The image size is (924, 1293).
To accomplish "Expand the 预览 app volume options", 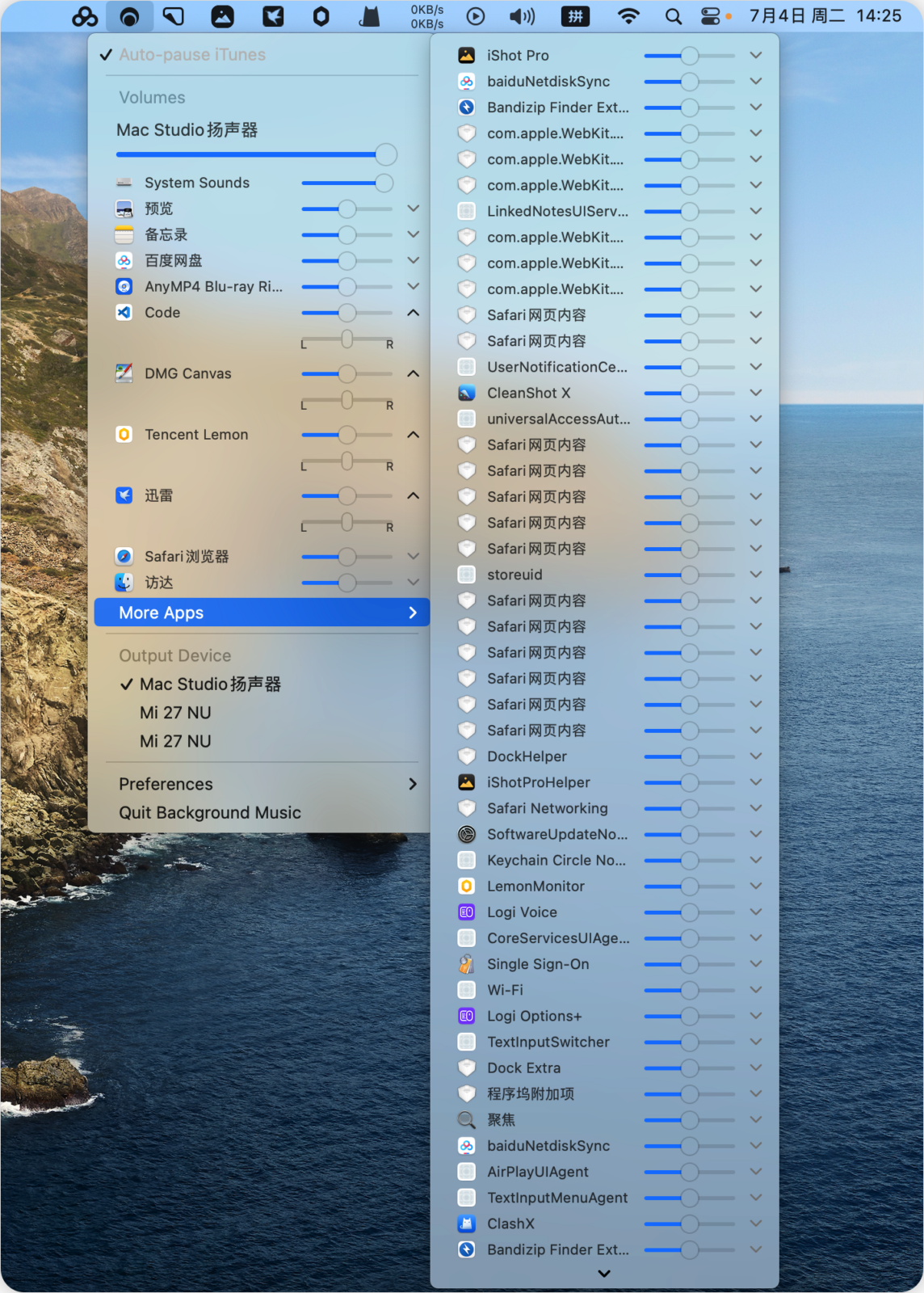I will click(x=413, y=208).
